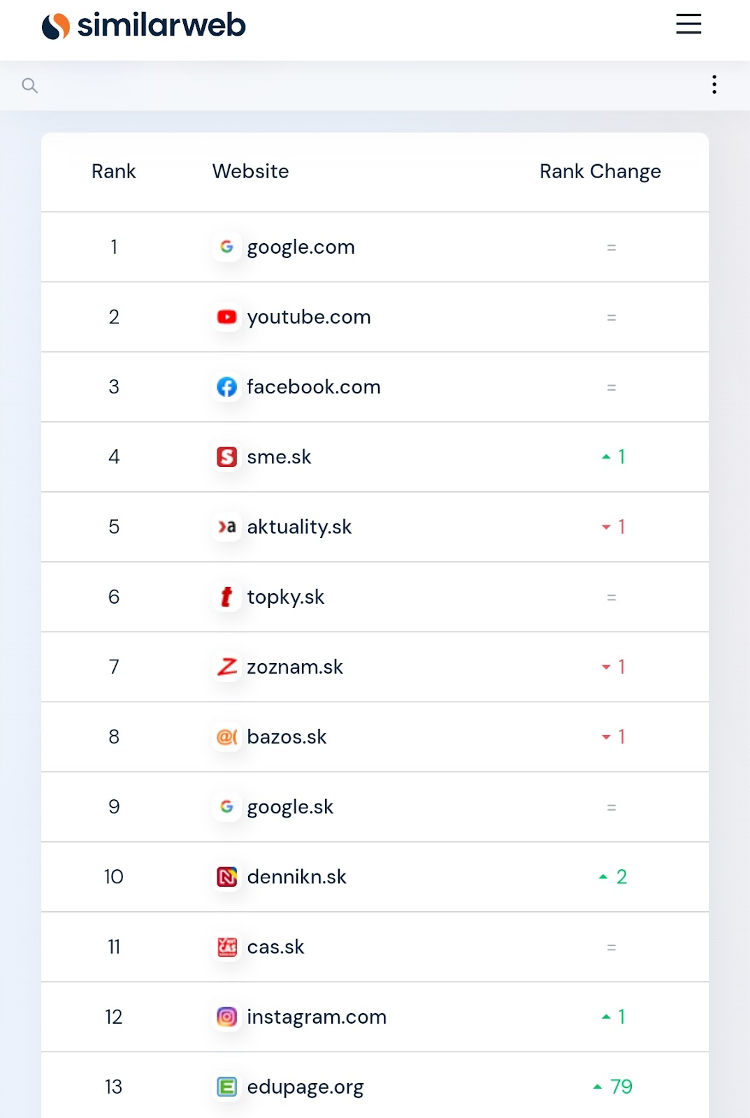Click the YouTube favicon icon
Viewport: 750px width, 1118px height.
pyautogui.click(x=227, y=317)
